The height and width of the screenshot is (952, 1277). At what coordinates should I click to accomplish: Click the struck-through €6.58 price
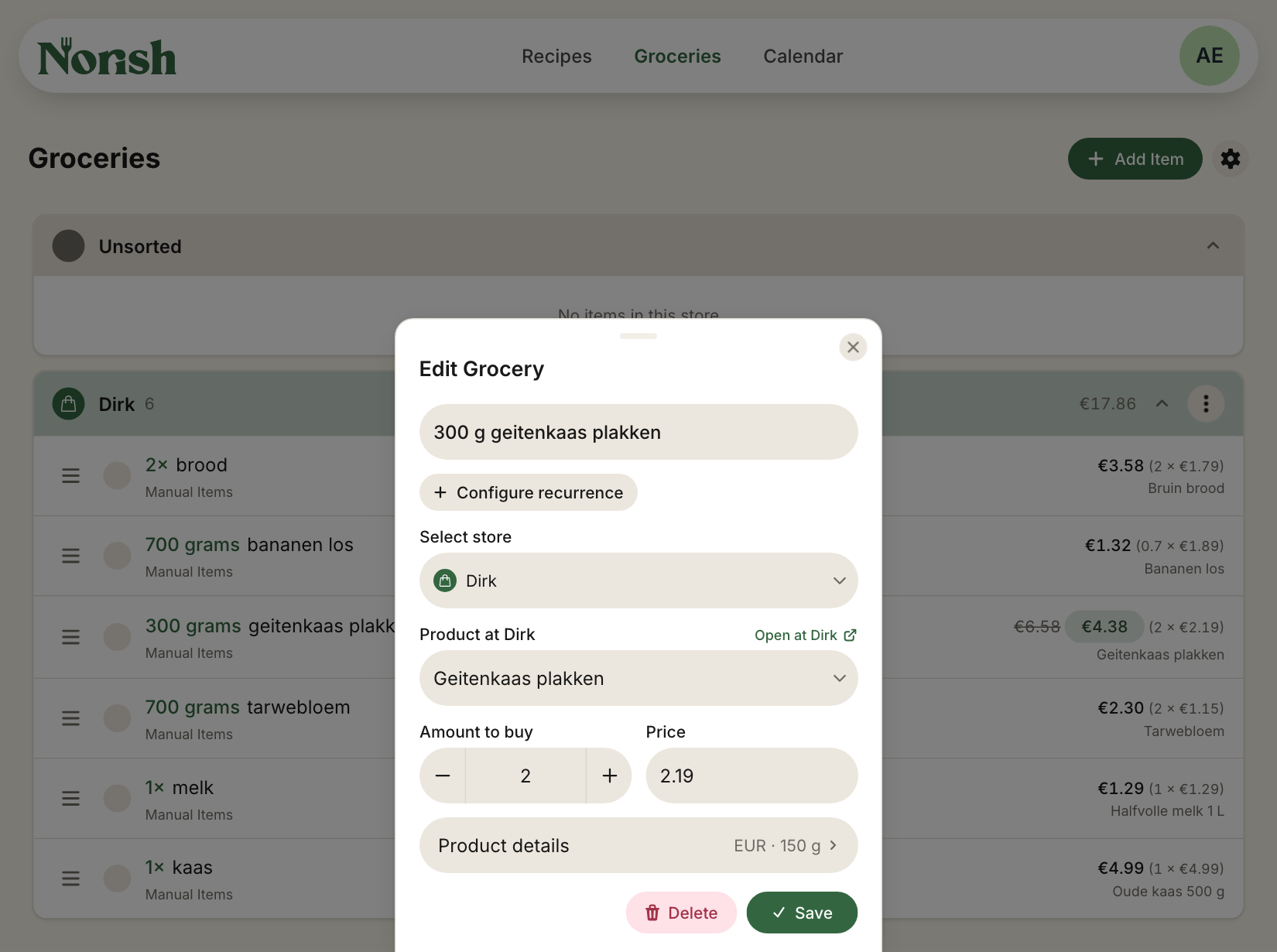click(x=1037, y=627)
